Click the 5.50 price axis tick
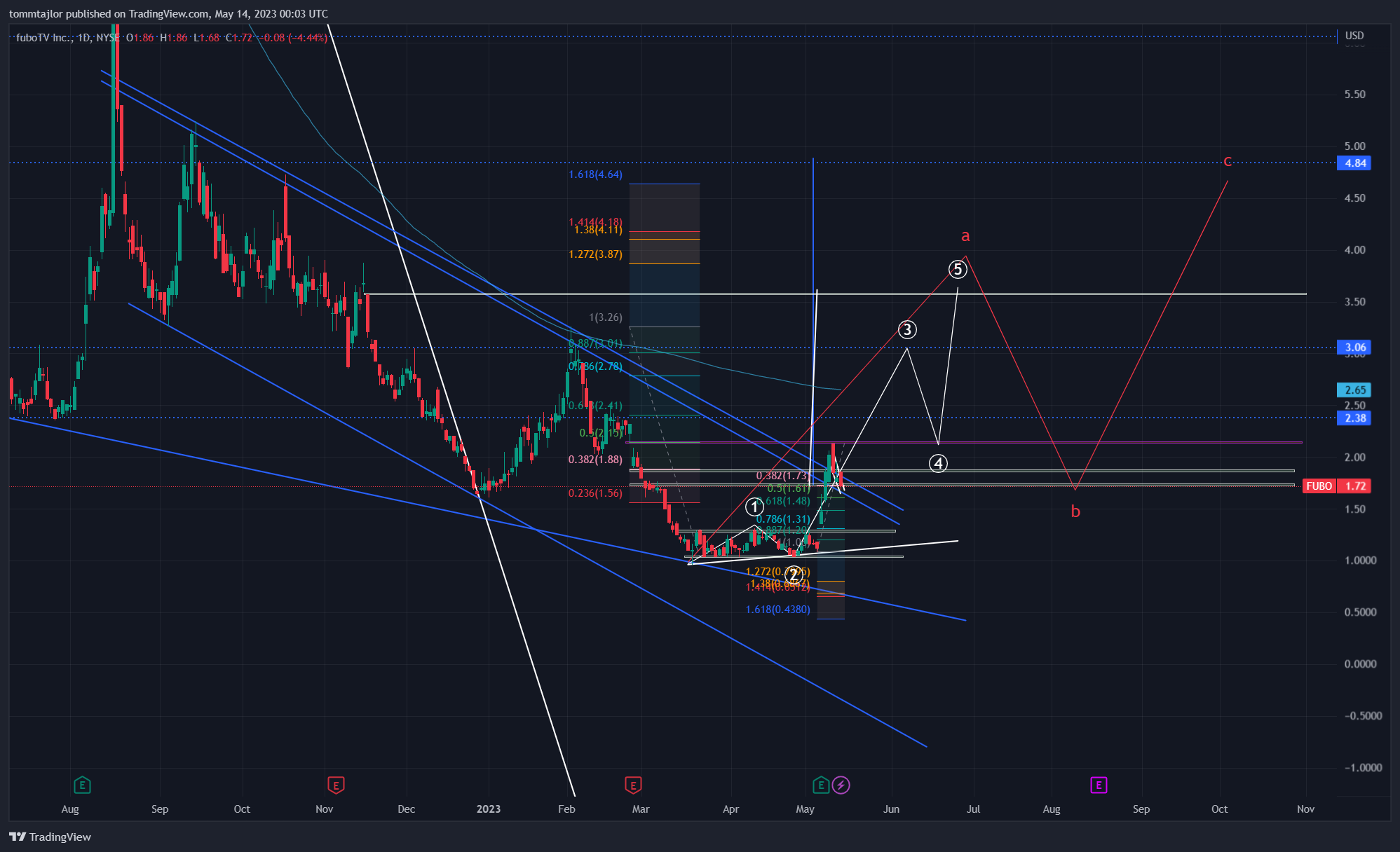This screenshot has width=1400, height=852. coord(1354,95)
